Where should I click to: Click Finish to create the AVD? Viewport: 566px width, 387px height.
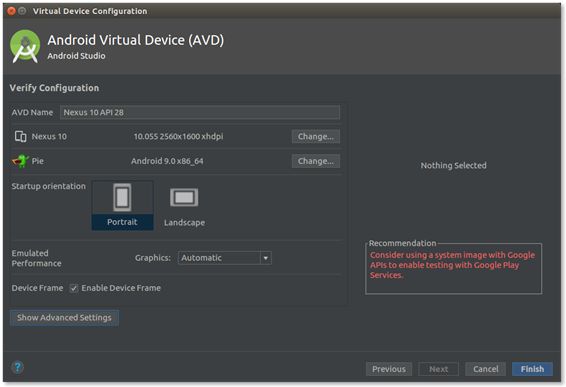(x=532, y=369)
